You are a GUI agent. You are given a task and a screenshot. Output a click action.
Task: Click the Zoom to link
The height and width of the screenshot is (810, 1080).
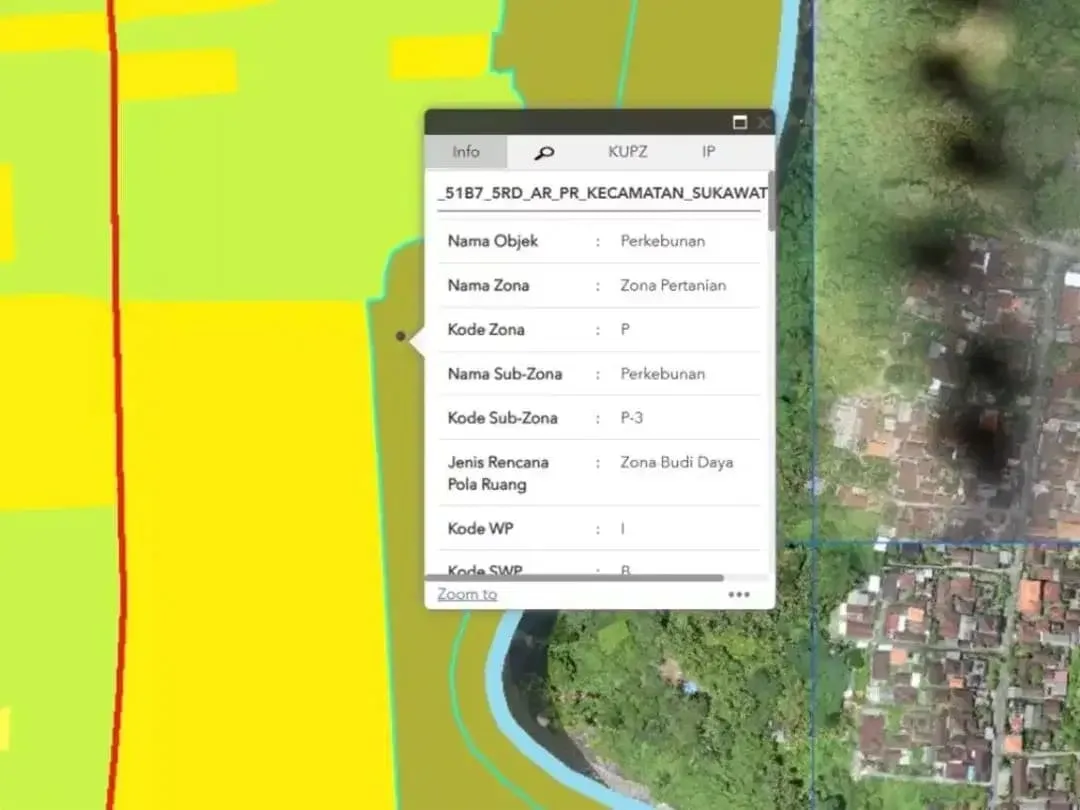467,594
